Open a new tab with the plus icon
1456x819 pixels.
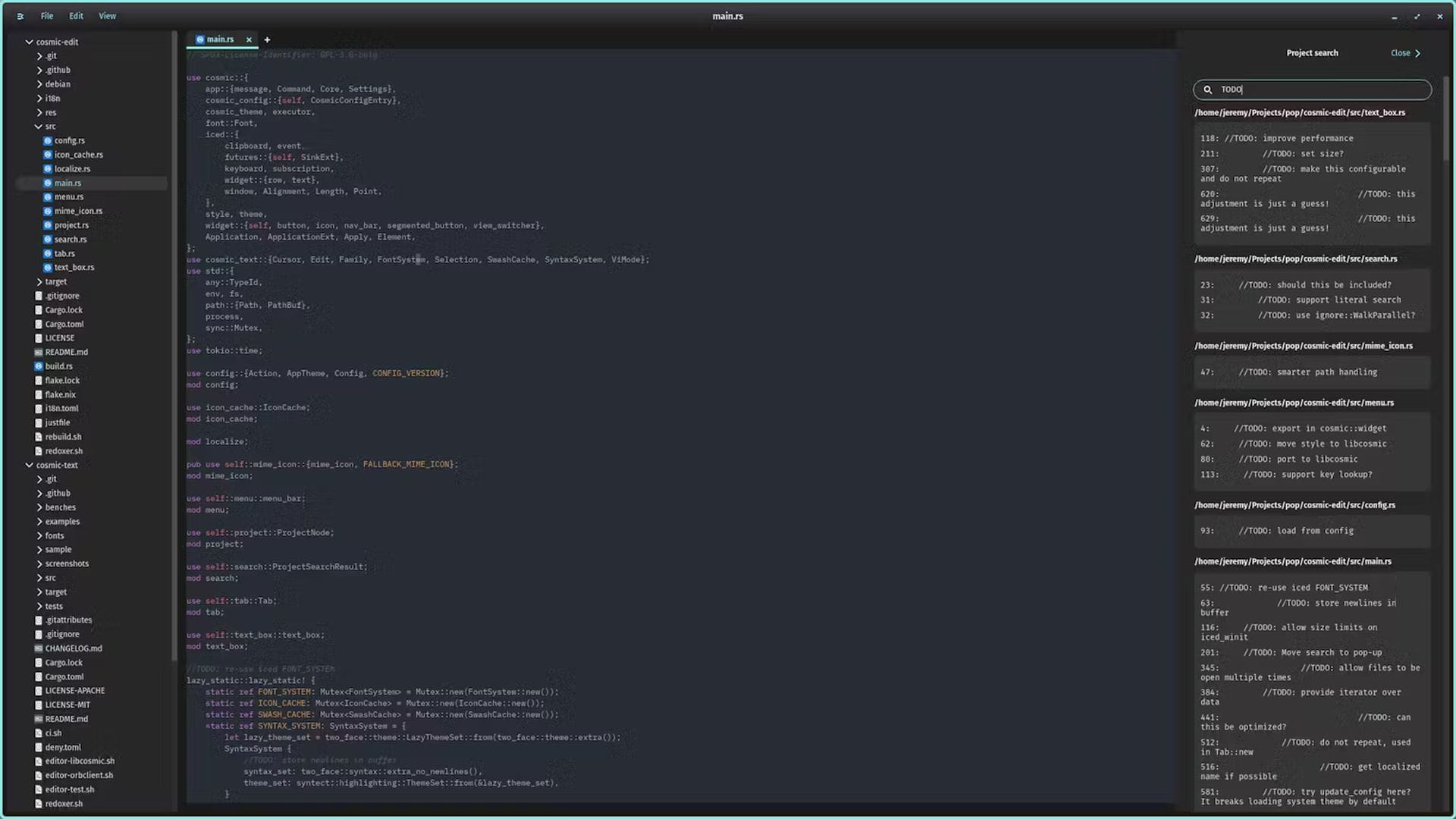[267, 39]
